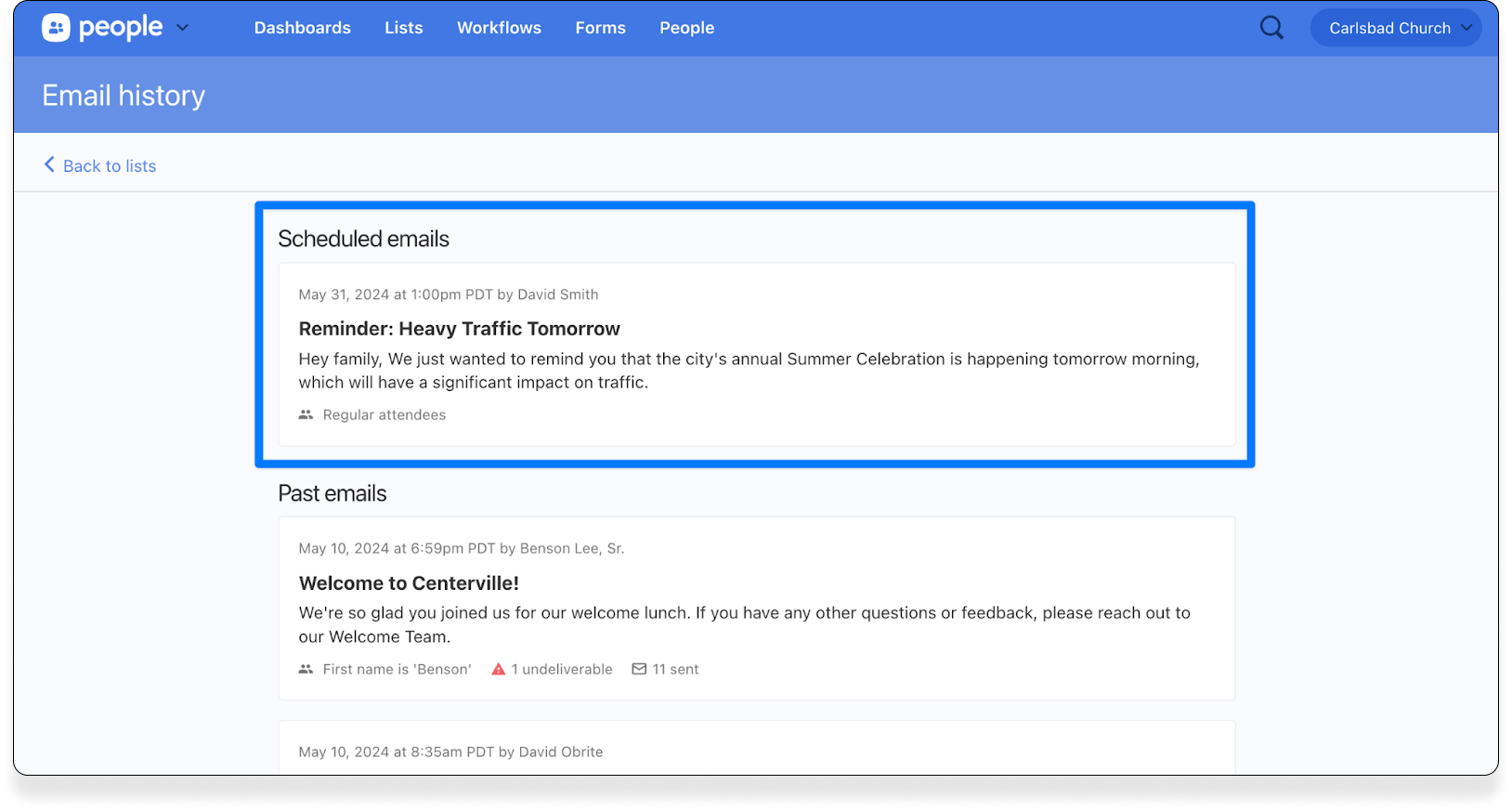Viewport: 1512px width, 811px height.
Task: Switch to the Workflows section
Action: click(499, 28)
